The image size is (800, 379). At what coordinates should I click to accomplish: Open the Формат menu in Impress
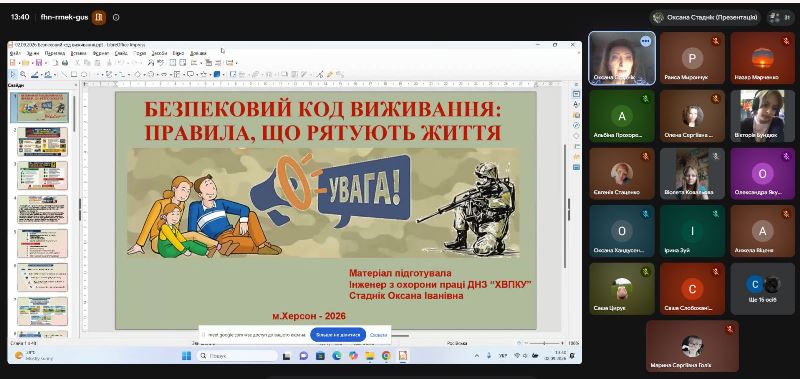click(101, 53)
